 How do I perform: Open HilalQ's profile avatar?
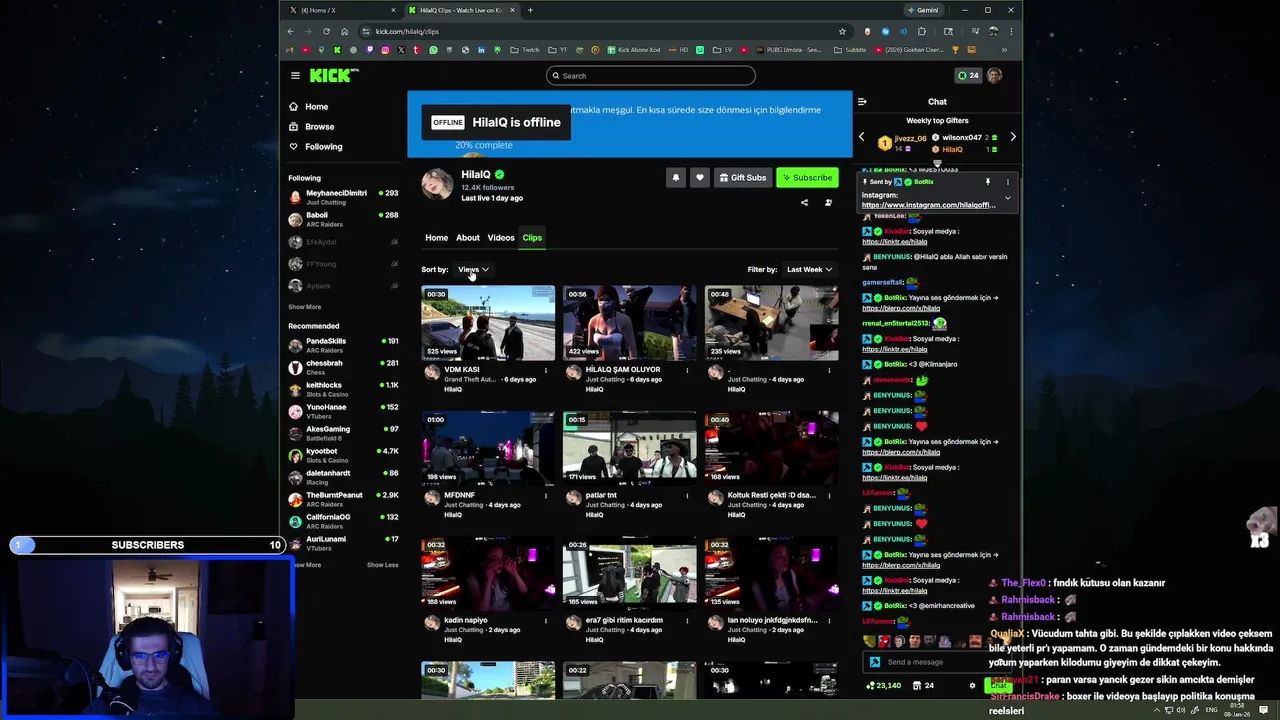coord(437,184)
